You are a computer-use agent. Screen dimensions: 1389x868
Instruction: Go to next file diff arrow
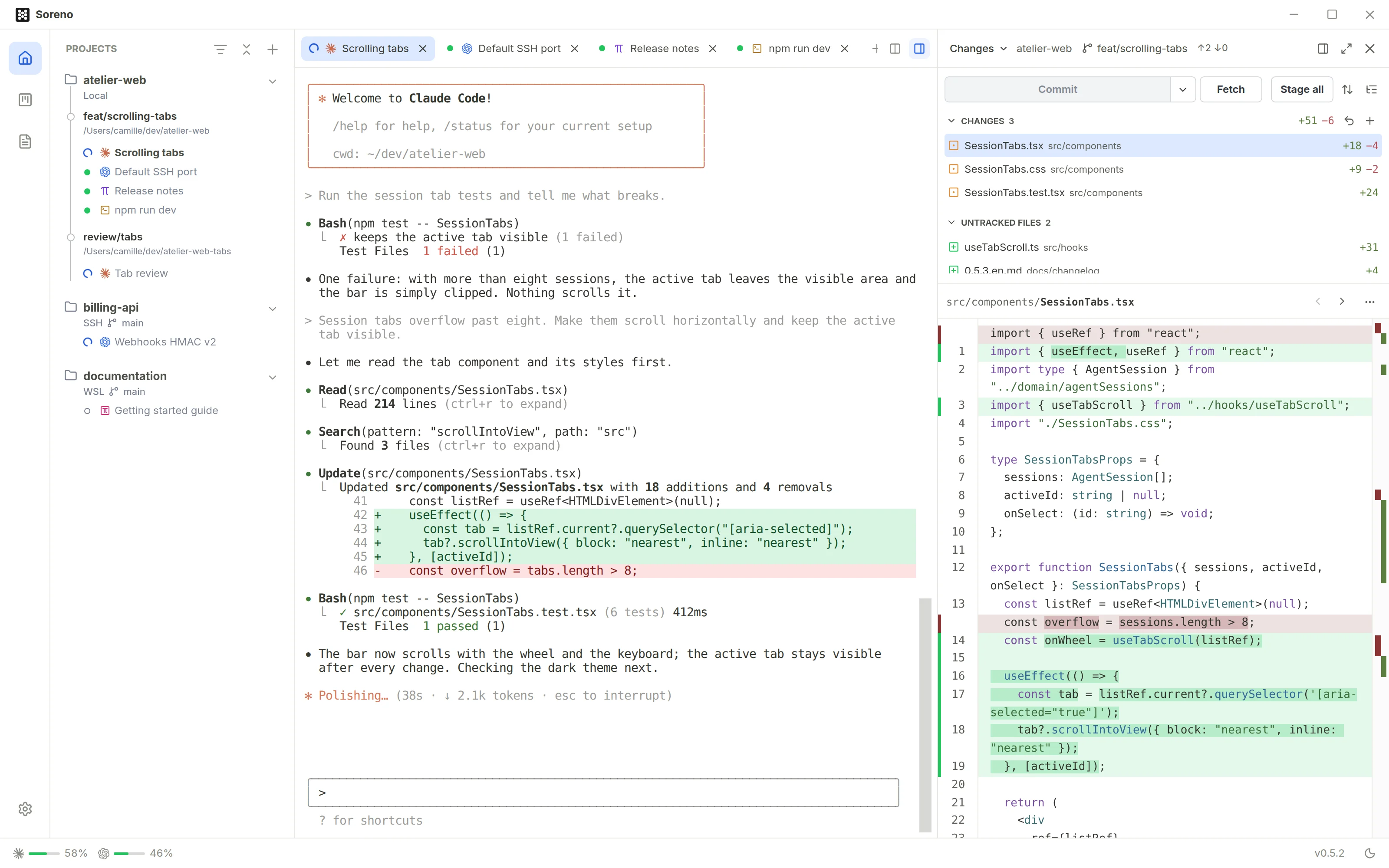point(1342,301)
